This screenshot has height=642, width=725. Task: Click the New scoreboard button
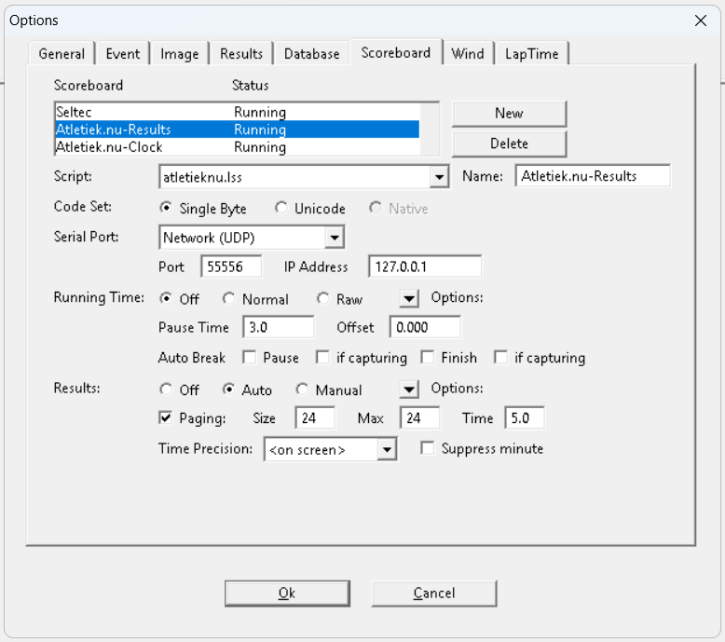(508, 113)
